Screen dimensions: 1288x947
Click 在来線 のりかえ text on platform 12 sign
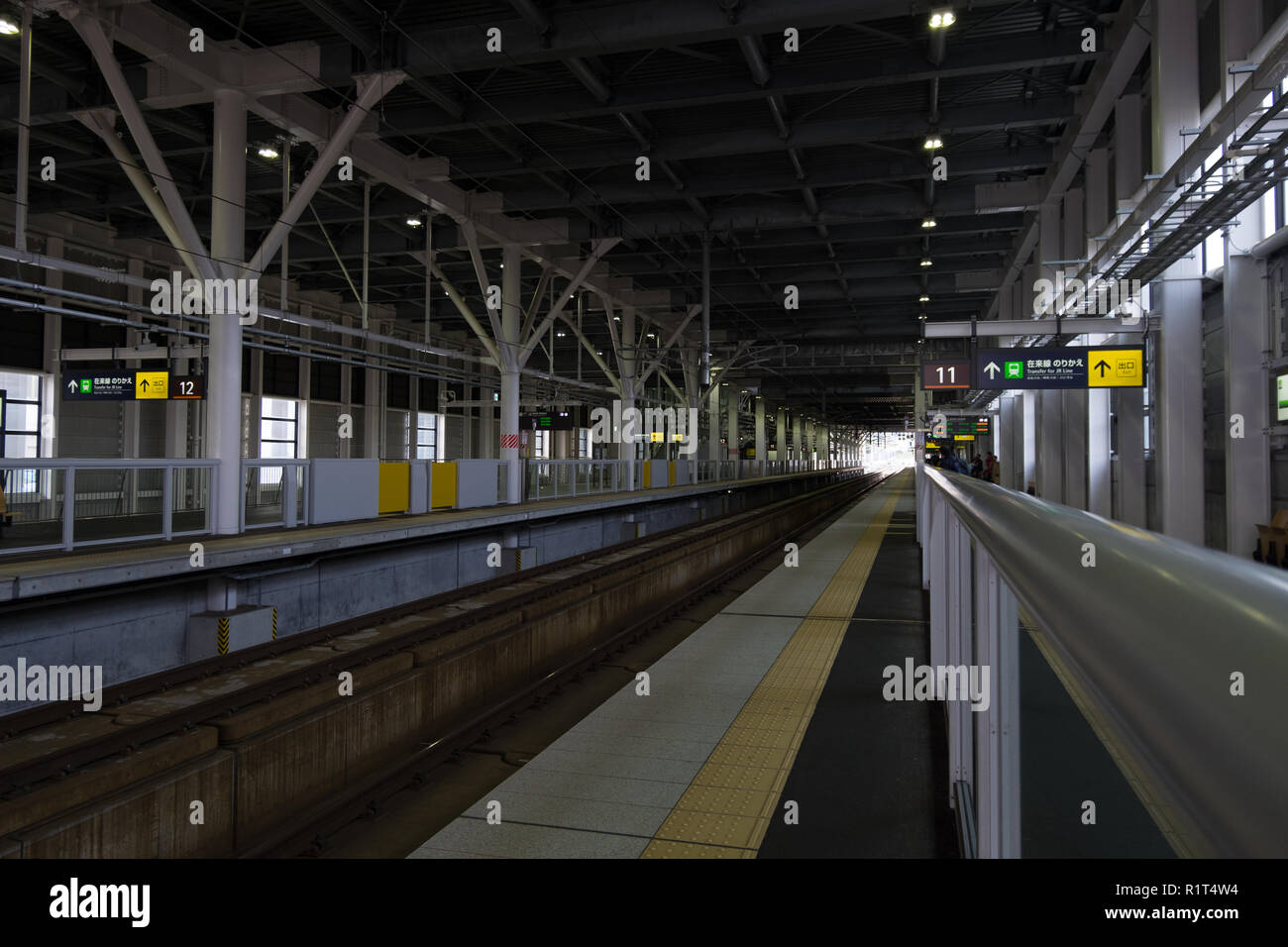[113, 381]
